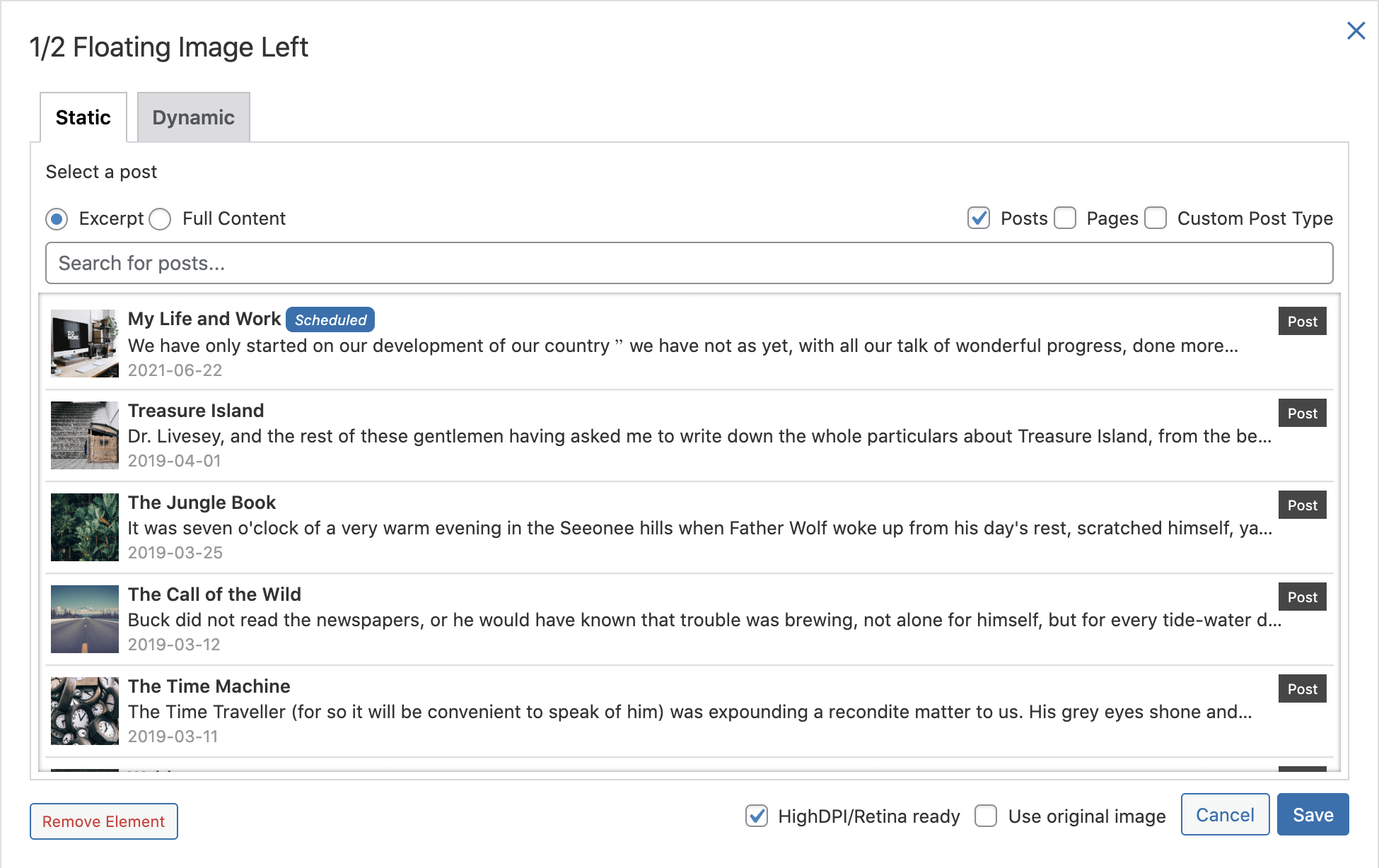Enable Use original image
This screenshot has width=1379, height=868.
point(986,816)
